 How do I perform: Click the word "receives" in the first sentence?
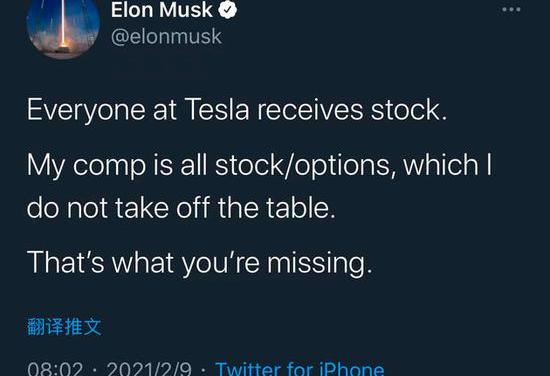[x=310, y=110]
